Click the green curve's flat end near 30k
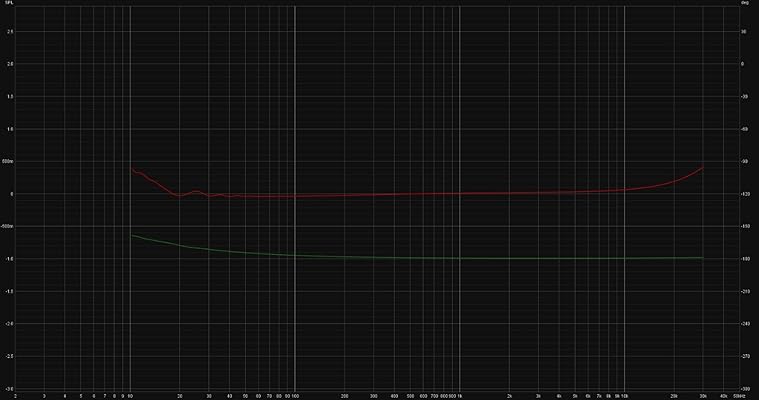 click(x=702, y=258)
